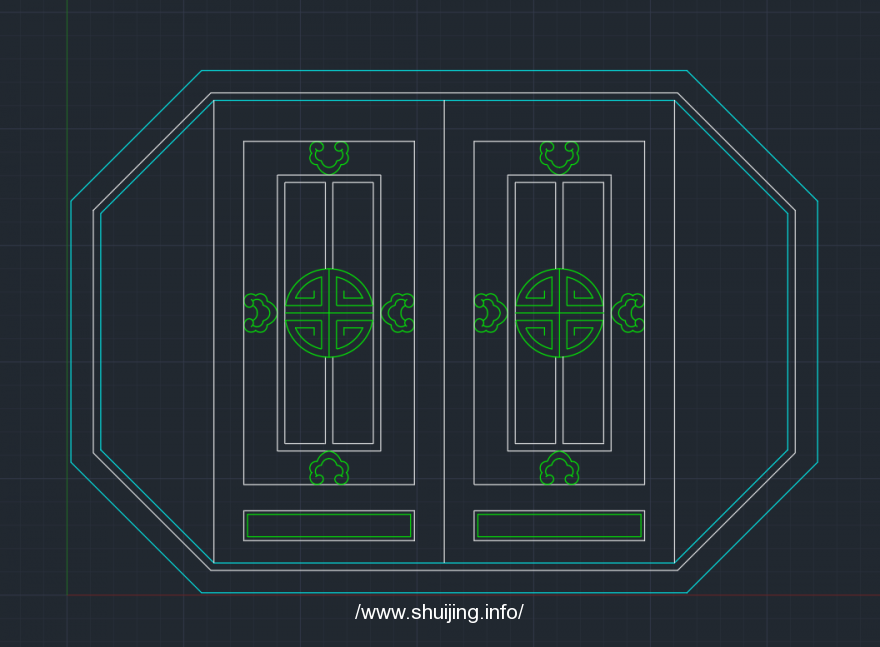Viewport: 880px width, 647px height.
Task: Select the top cloud ornament on right door
Action: point(560,158)
